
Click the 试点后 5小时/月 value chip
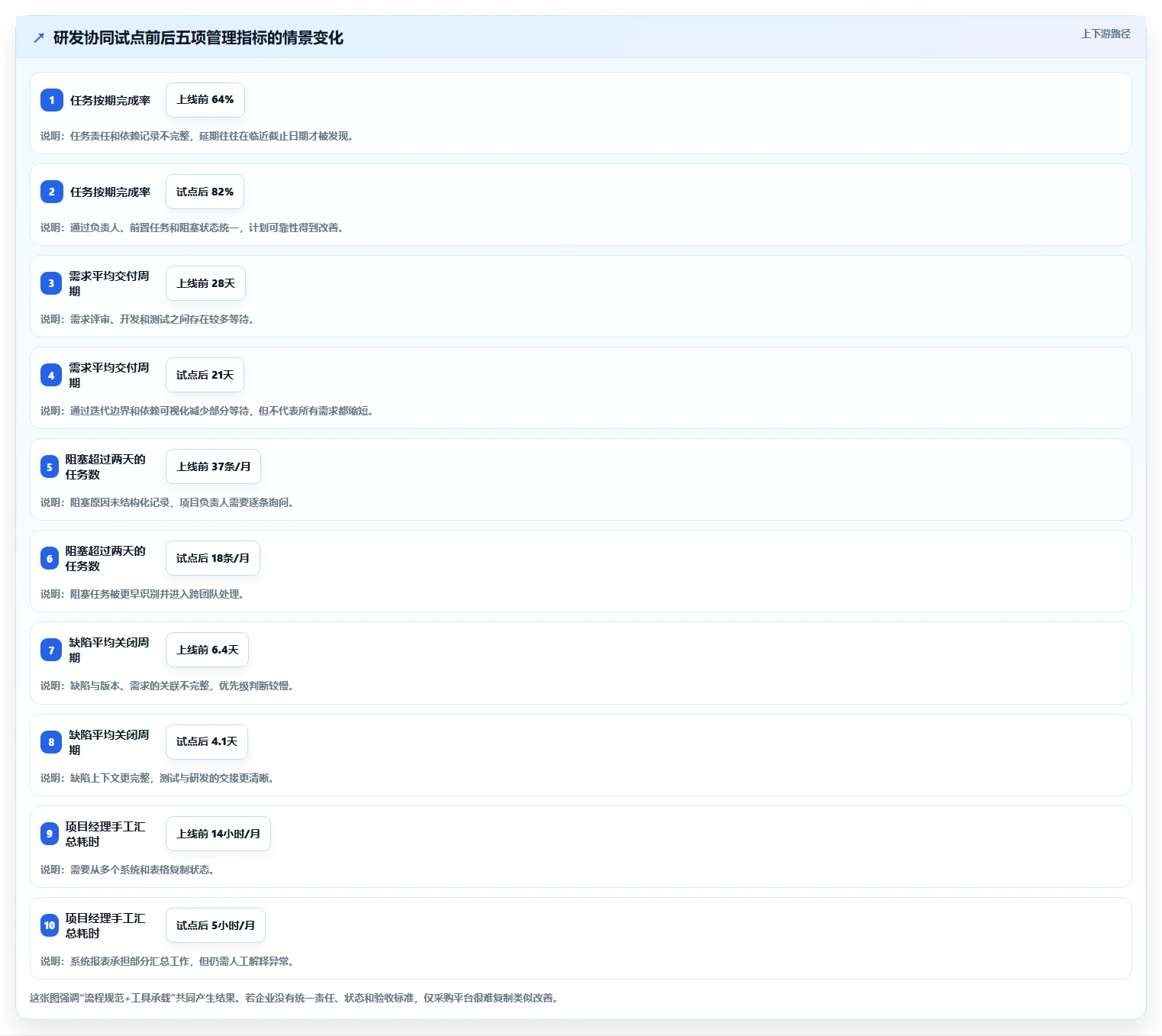pyautogui.click(x=215, y=925)
